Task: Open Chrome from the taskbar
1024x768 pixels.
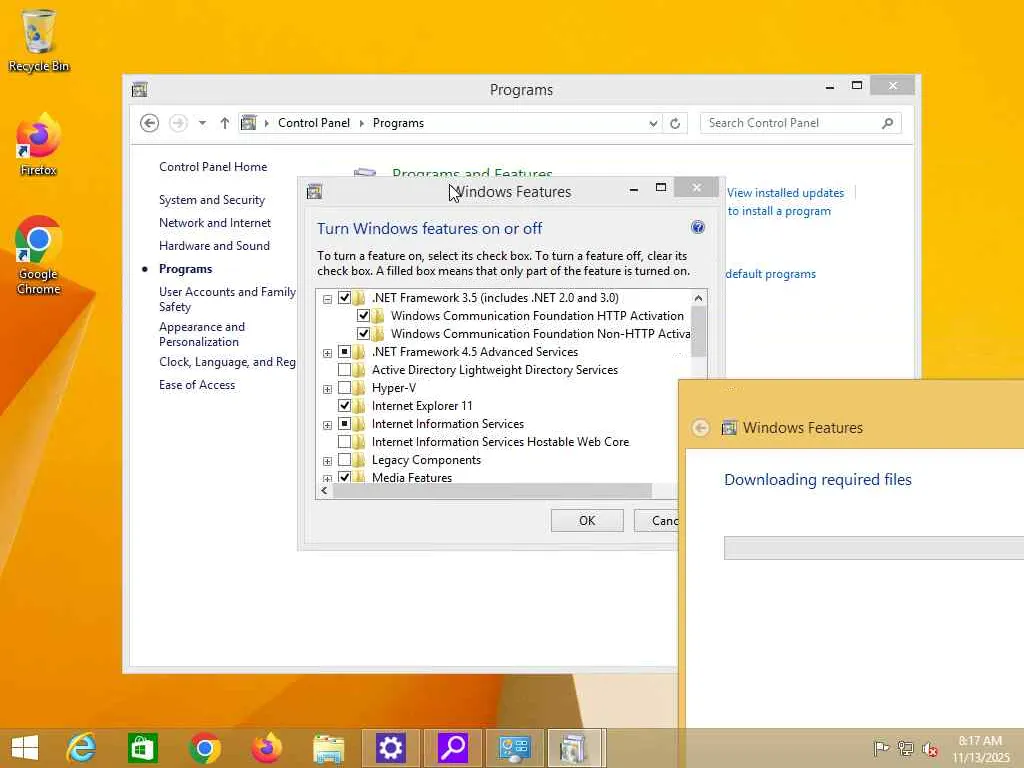Action: point(204,748)
